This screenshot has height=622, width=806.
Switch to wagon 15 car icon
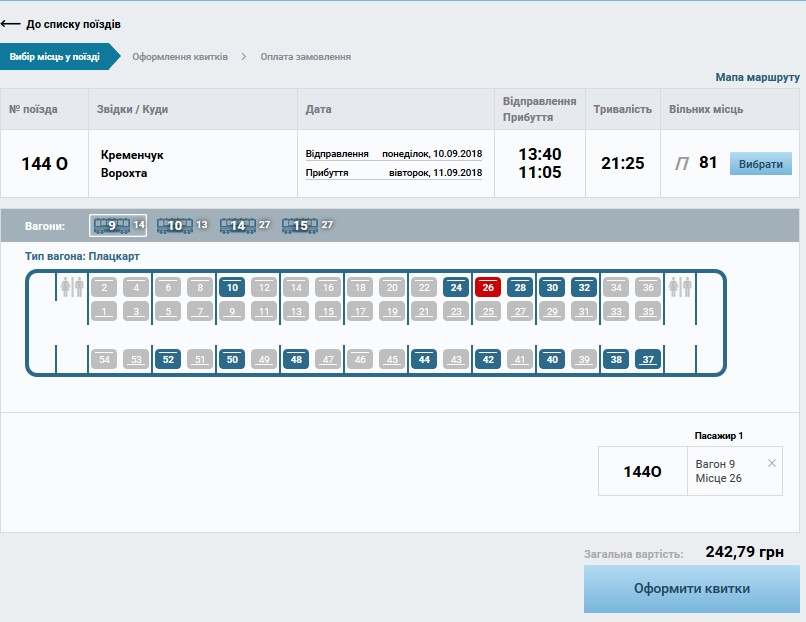299,226
